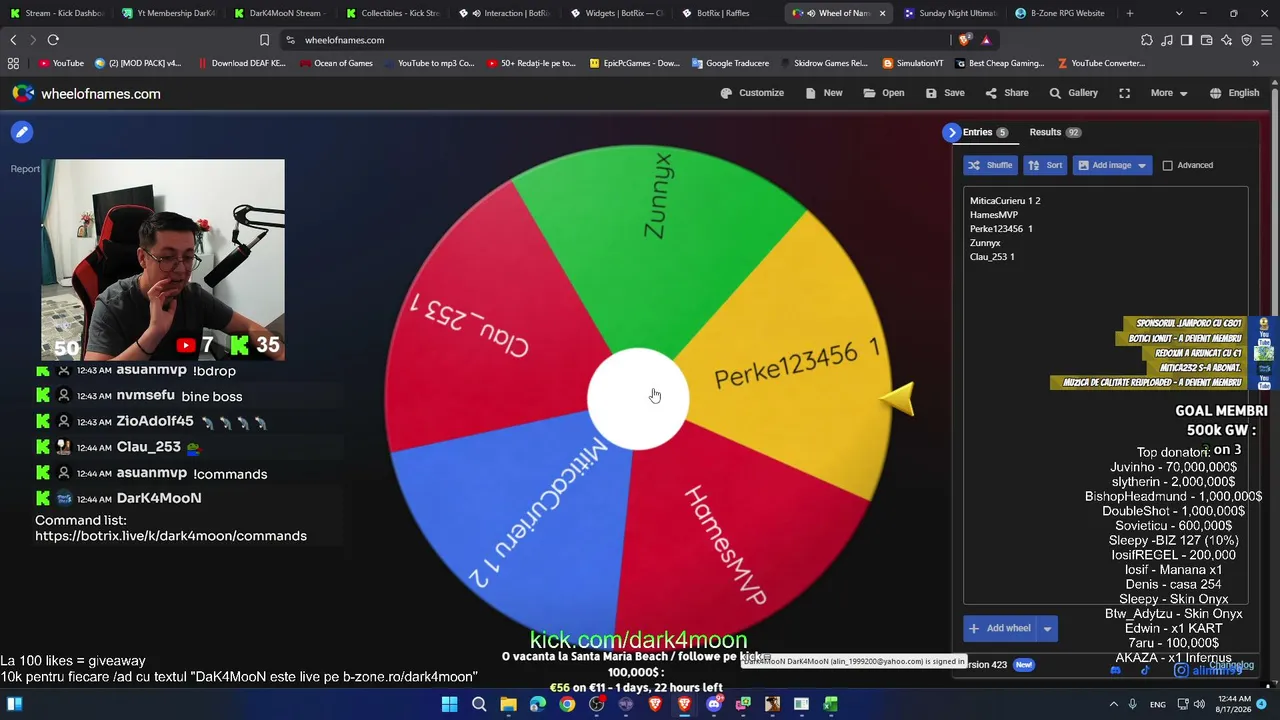The width and height of the screenshot is (1280, 720).
Task: Enter fullscreen mode with the expand icon
Action: point(1125,93)
